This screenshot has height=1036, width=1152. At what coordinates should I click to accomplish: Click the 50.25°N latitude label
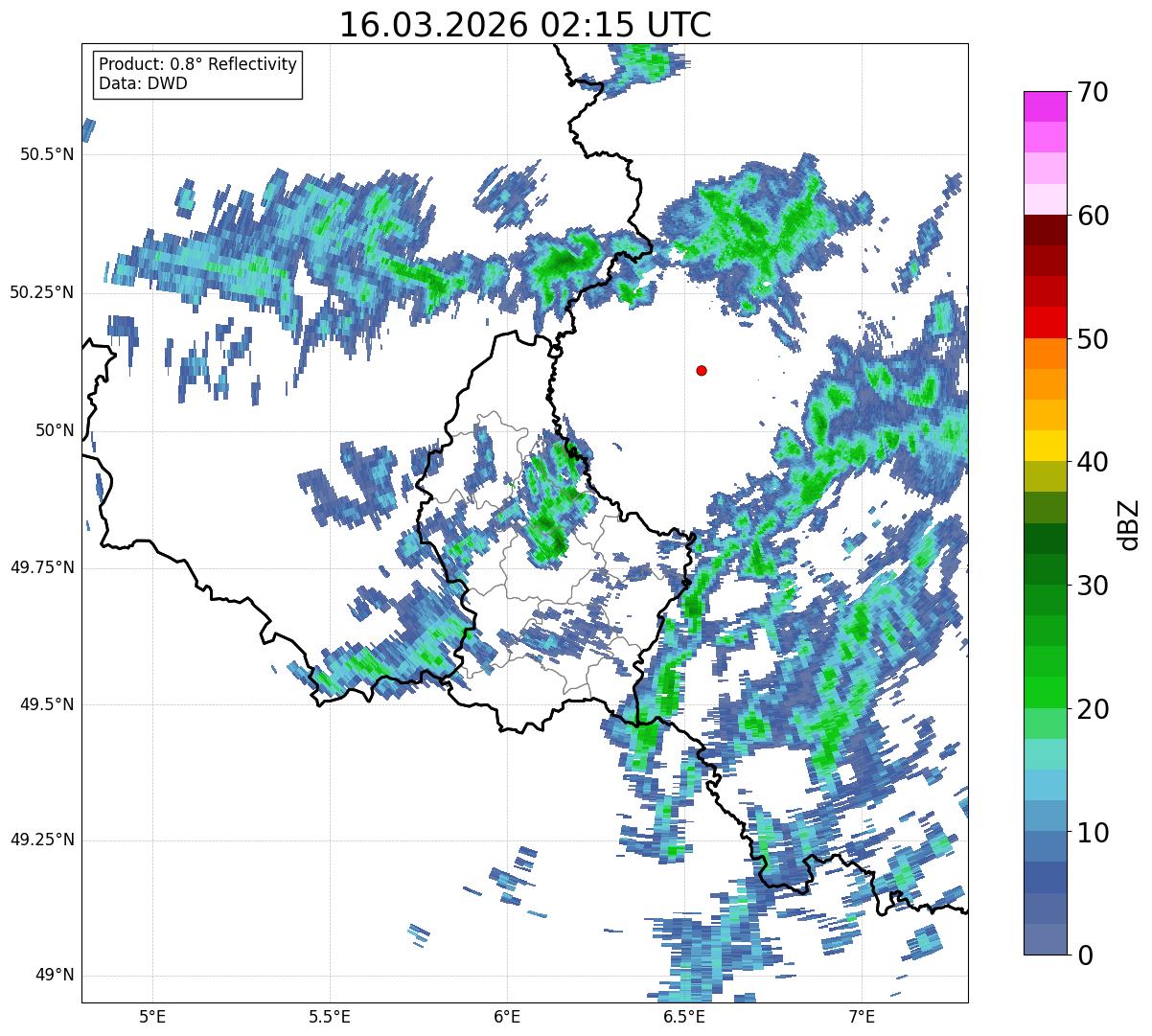pyautogui.click(x=42, y=292)
